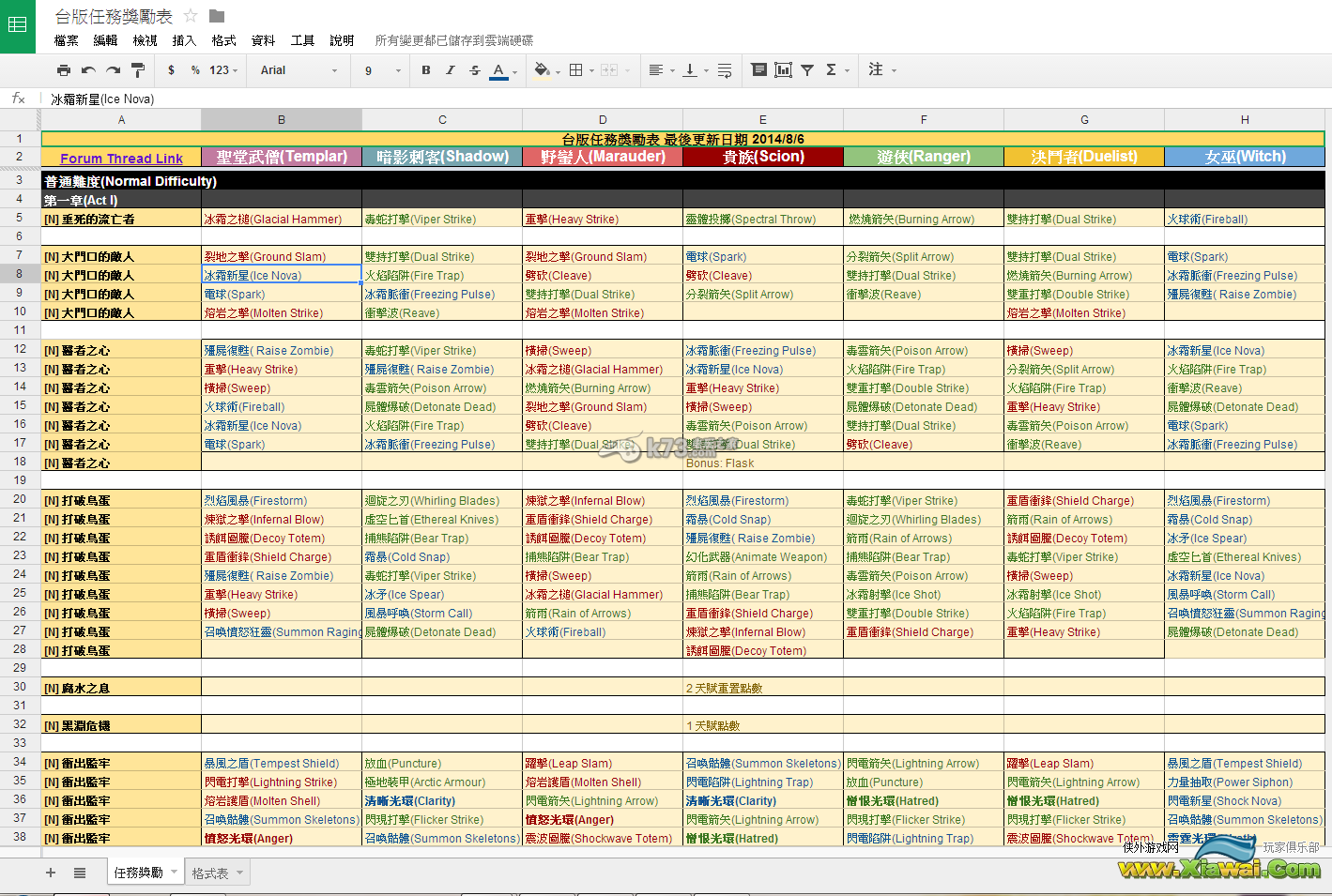Select the 聖堂武僧(Templar) header cell
The width and height of the screenshot is (1332, 896).
click(x=282, y=157)
